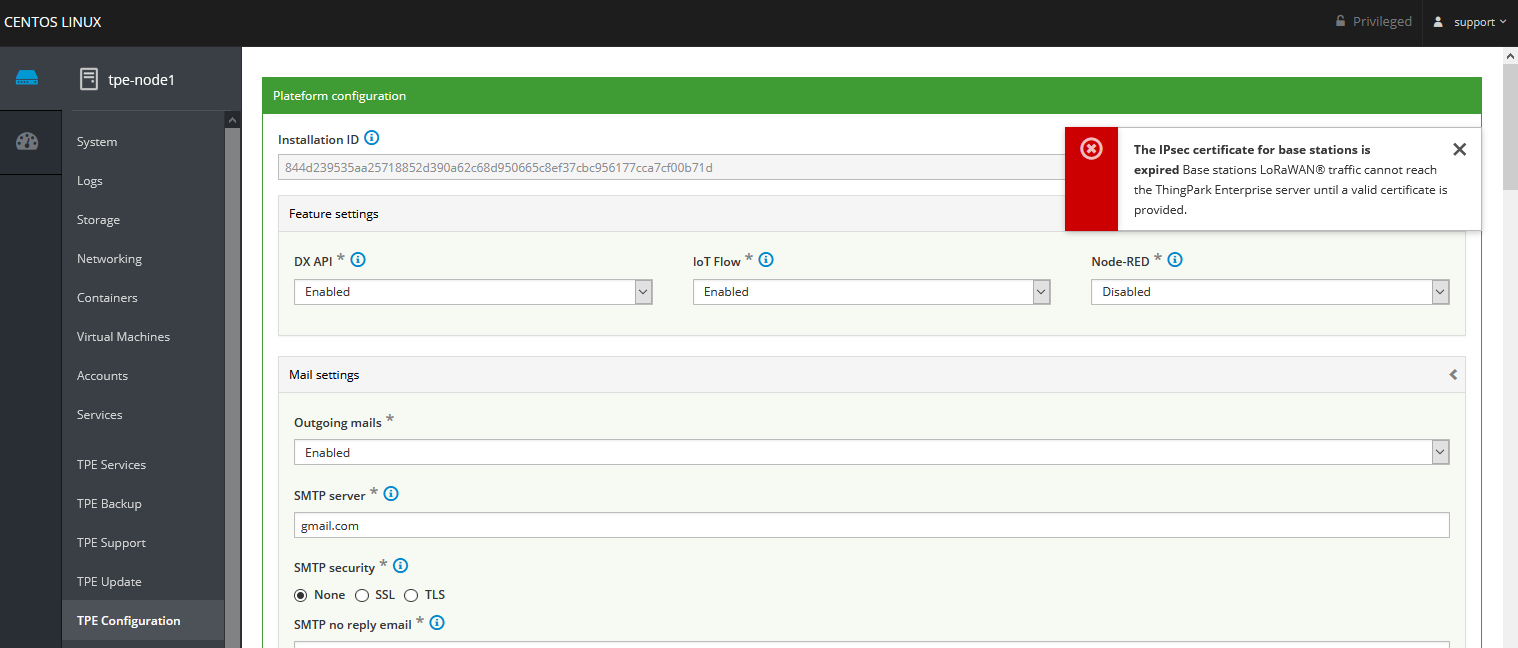
Task: Go to Networking in the sidebar
Action: (x=109, y=259)
